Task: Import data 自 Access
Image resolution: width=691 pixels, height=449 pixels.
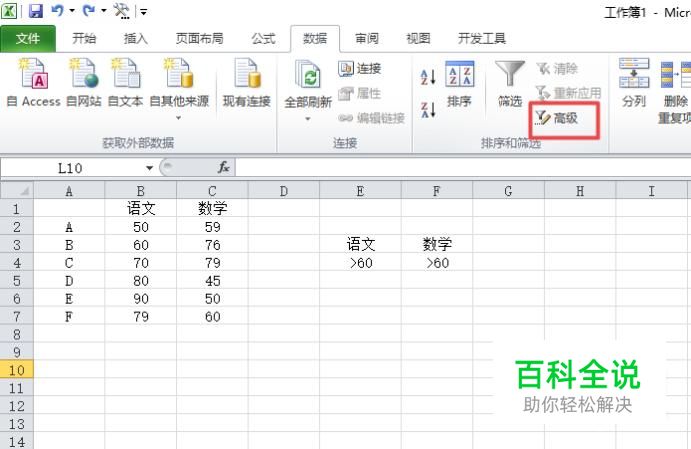Action: point(33,82)
